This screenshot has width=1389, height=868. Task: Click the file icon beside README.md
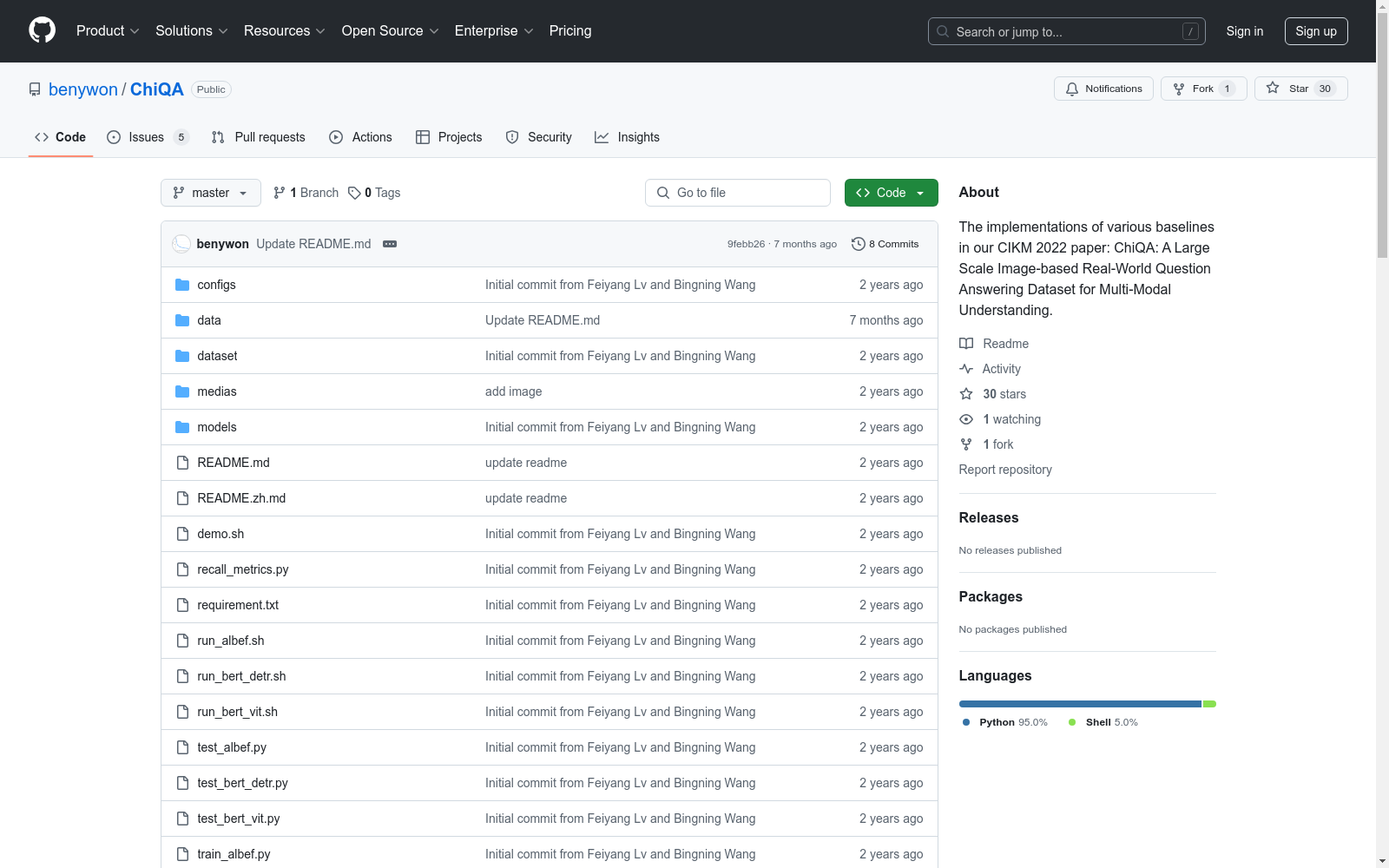pos(182,463)
